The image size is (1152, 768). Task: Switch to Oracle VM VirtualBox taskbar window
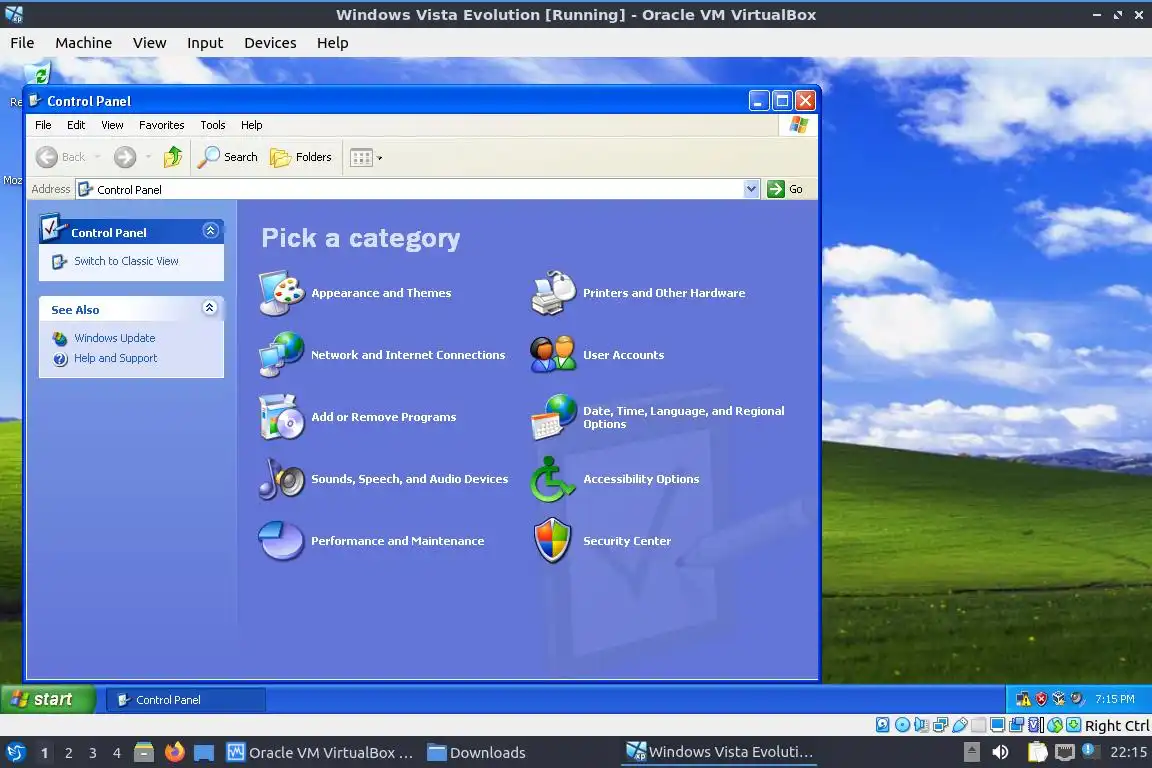click(320, 753)
